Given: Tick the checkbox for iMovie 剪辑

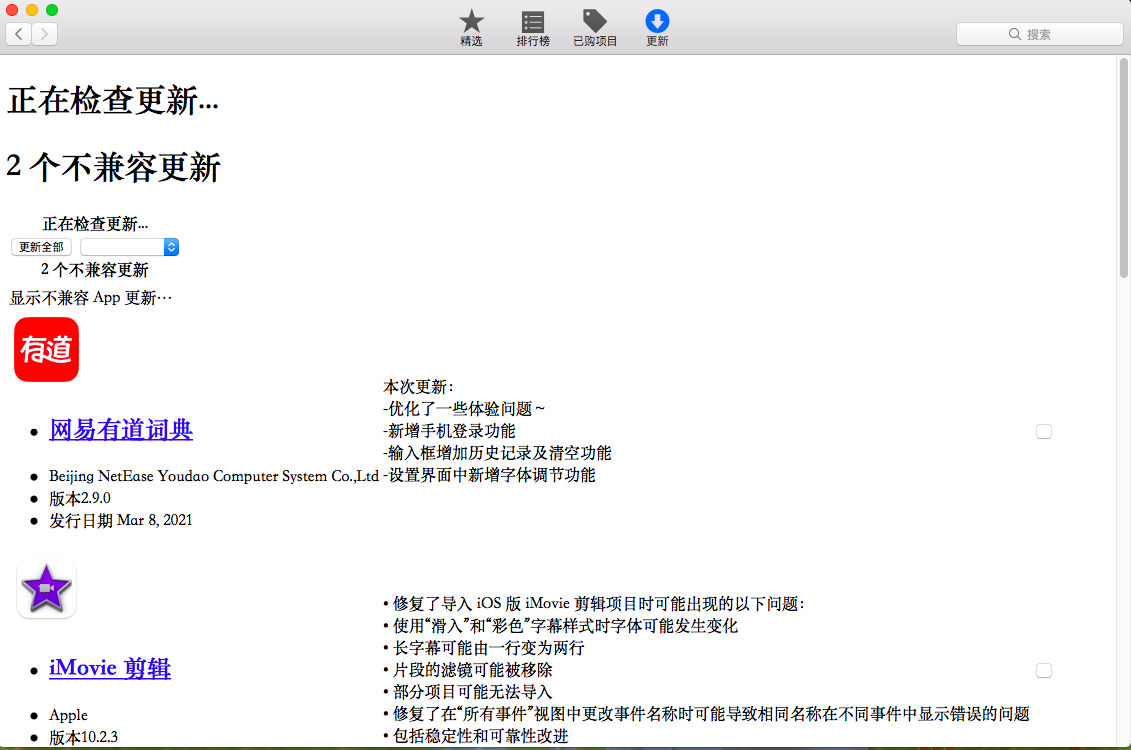Looking at the screenshot, I should pyautogui.click(x=1044, y=670).
